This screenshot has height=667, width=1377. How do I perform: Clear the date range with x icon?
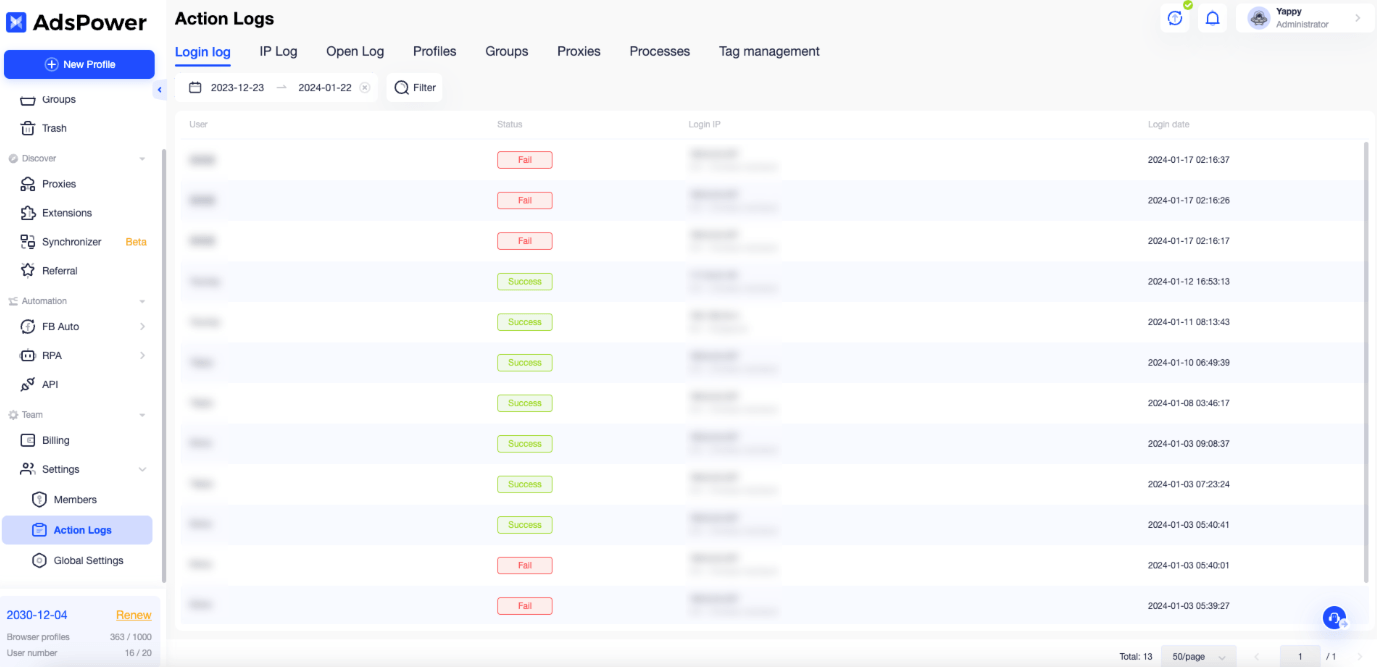[x=365, y=87]
